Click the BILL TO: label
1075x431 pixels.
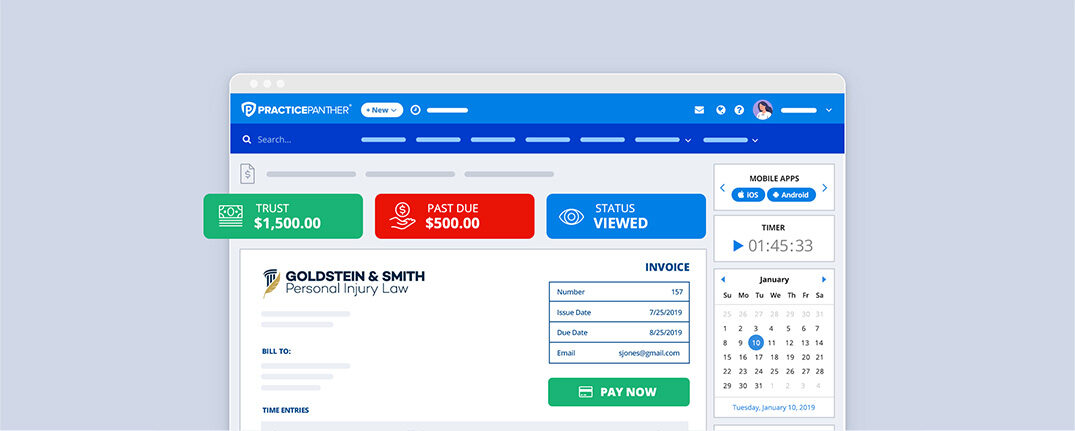[x=276, y=352]
